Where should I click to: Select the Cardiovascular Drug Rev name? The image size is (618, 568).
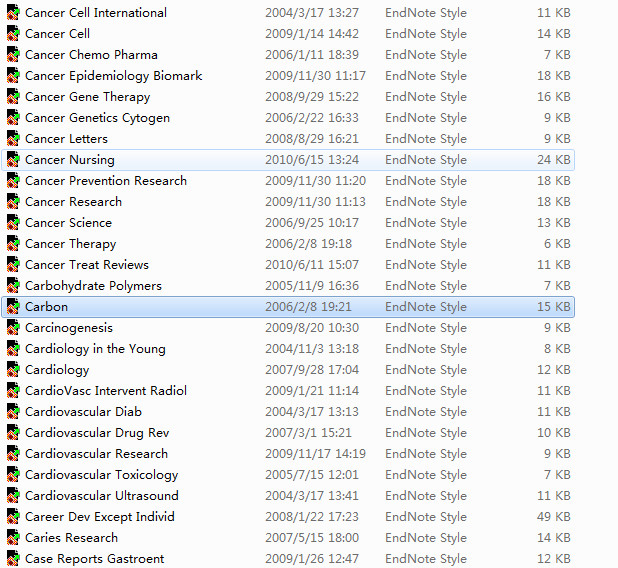click(97, 433)
